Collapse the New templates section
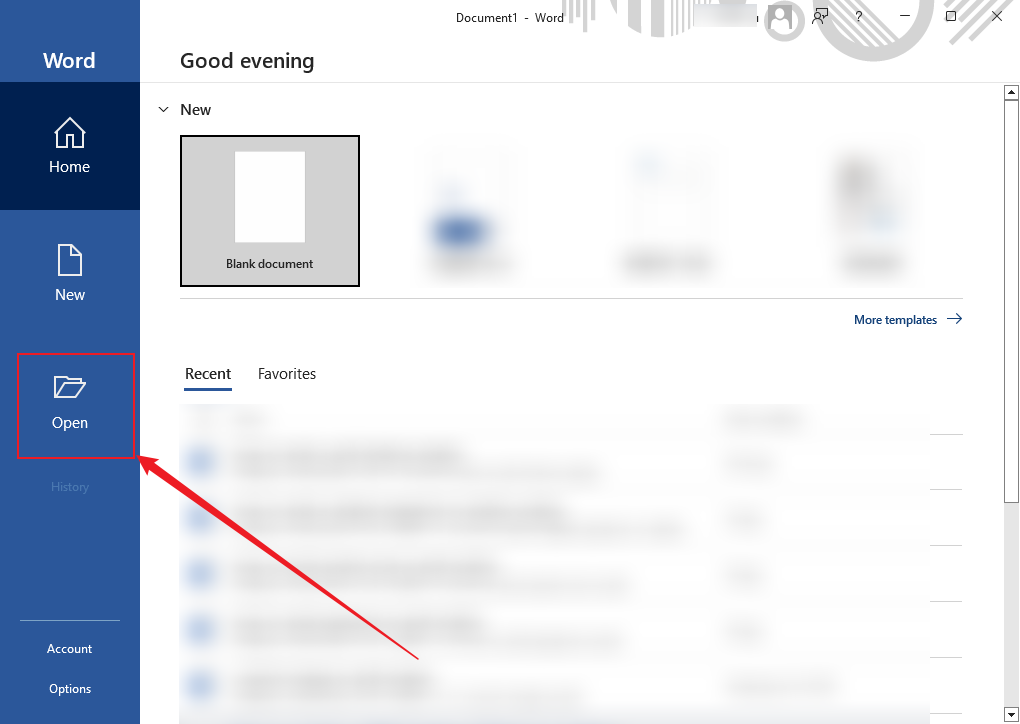This screenshot has height=724, width=1020. point(163,109)
